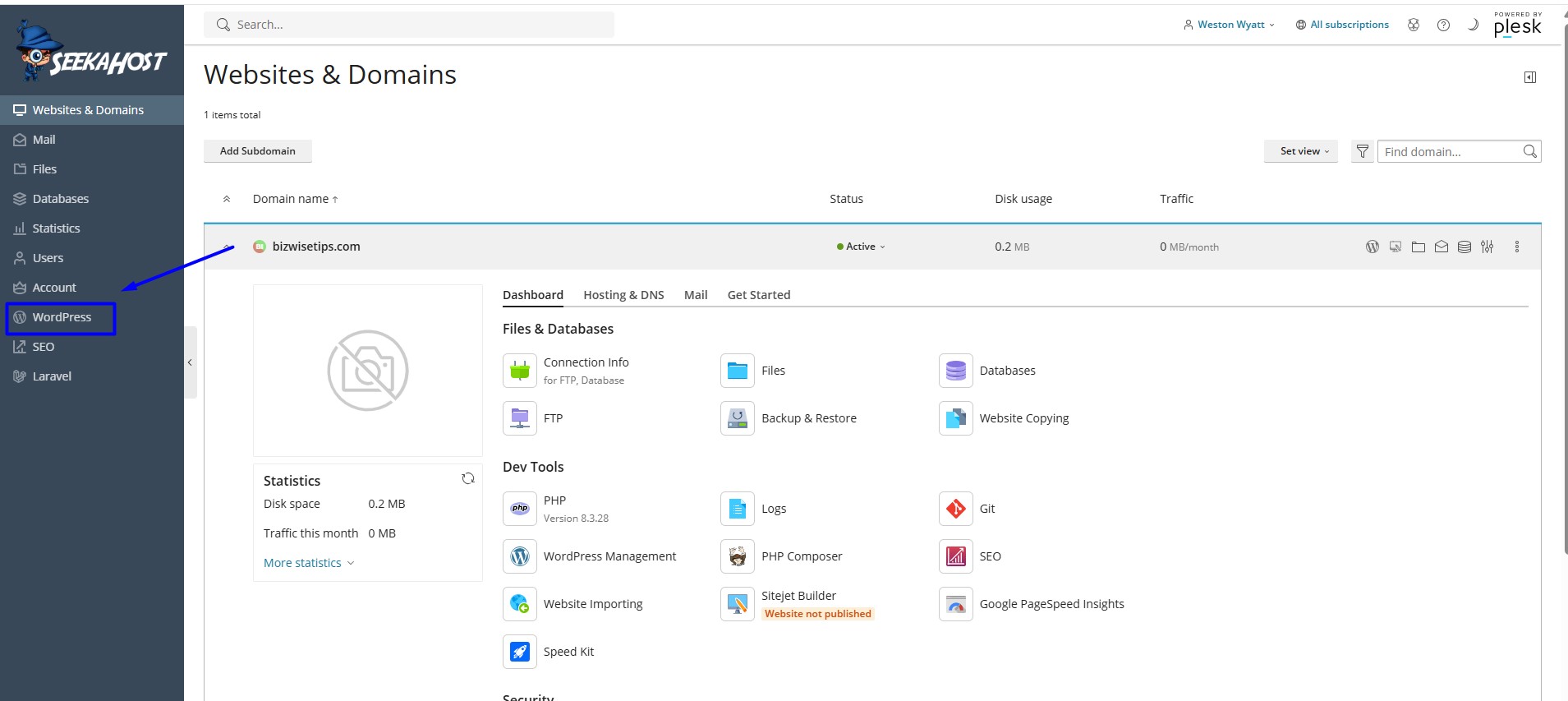
Task: Toggle the right side panel
Action: 1530,77
